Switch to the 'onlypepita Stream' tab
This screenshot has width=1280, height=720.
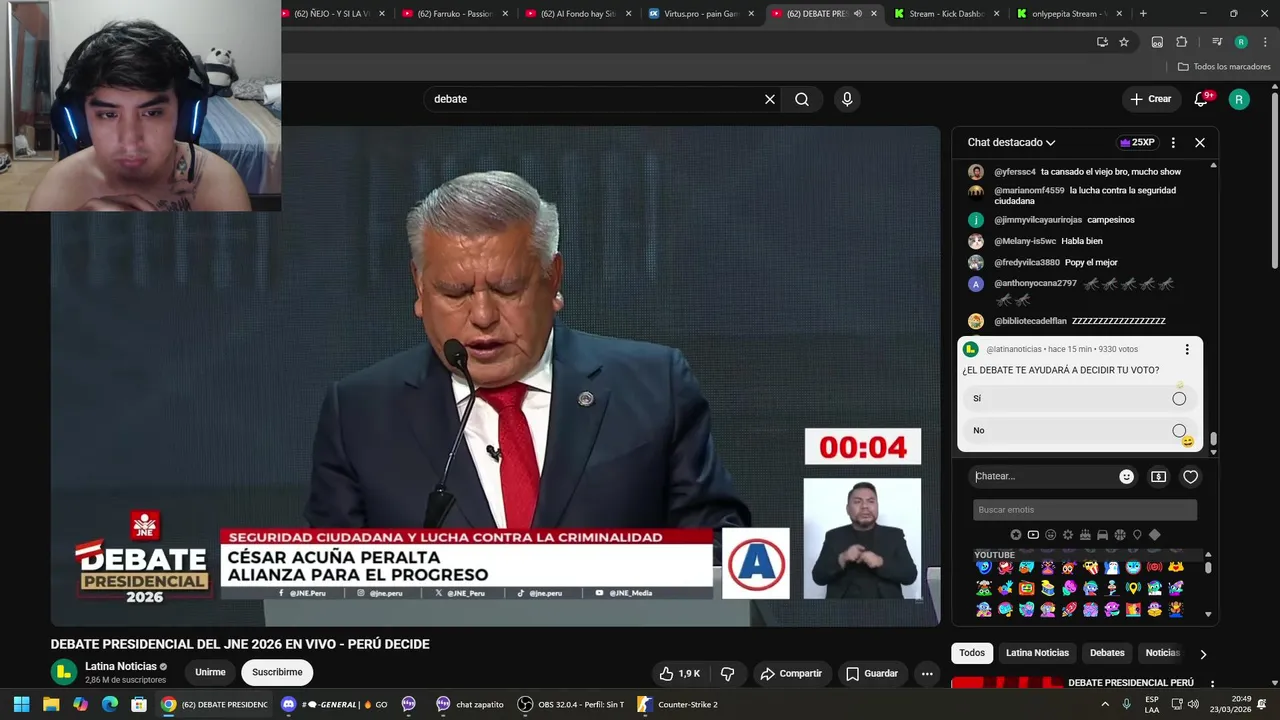pos(1069,14)
